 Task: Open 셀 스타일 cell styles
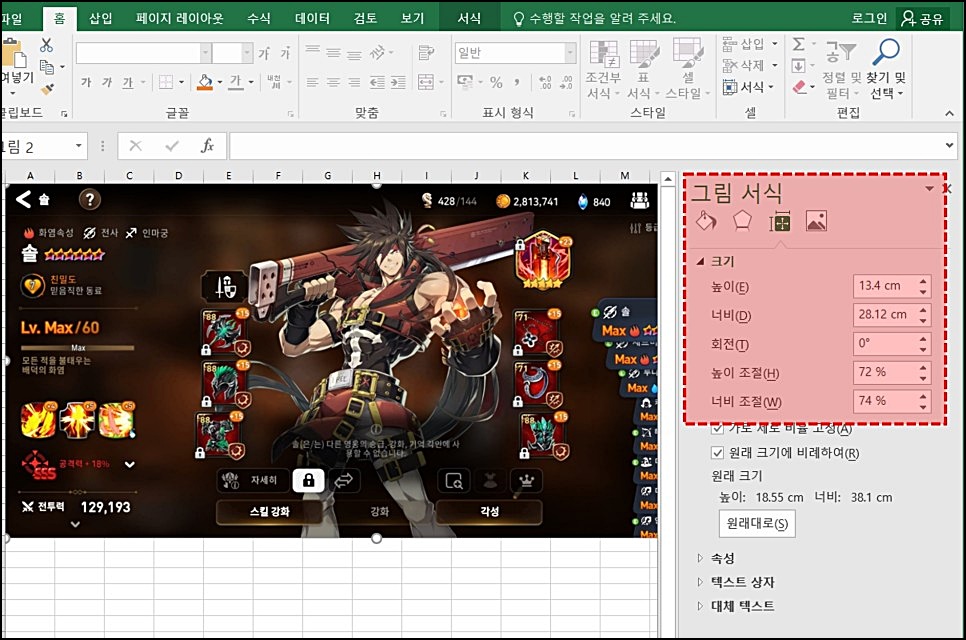point(688,69)
